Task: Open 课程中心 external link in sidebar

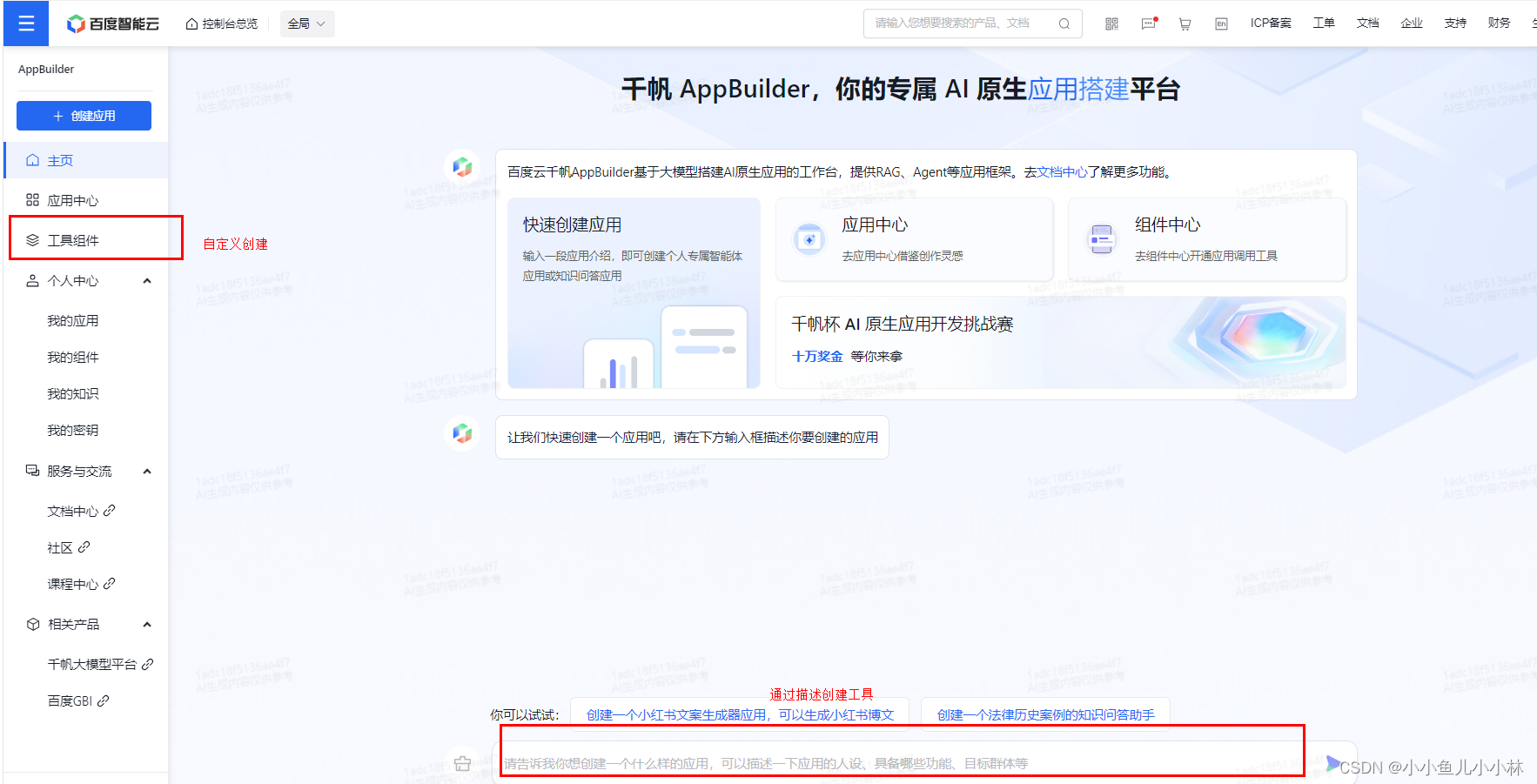Action: click(81, 584)
